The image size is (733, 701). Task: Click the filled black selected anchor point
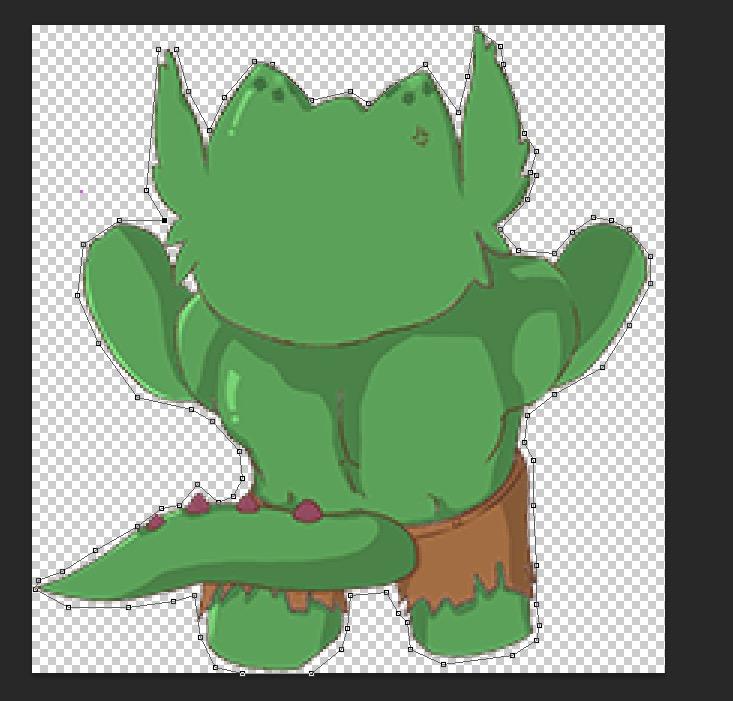click(165, 221)
